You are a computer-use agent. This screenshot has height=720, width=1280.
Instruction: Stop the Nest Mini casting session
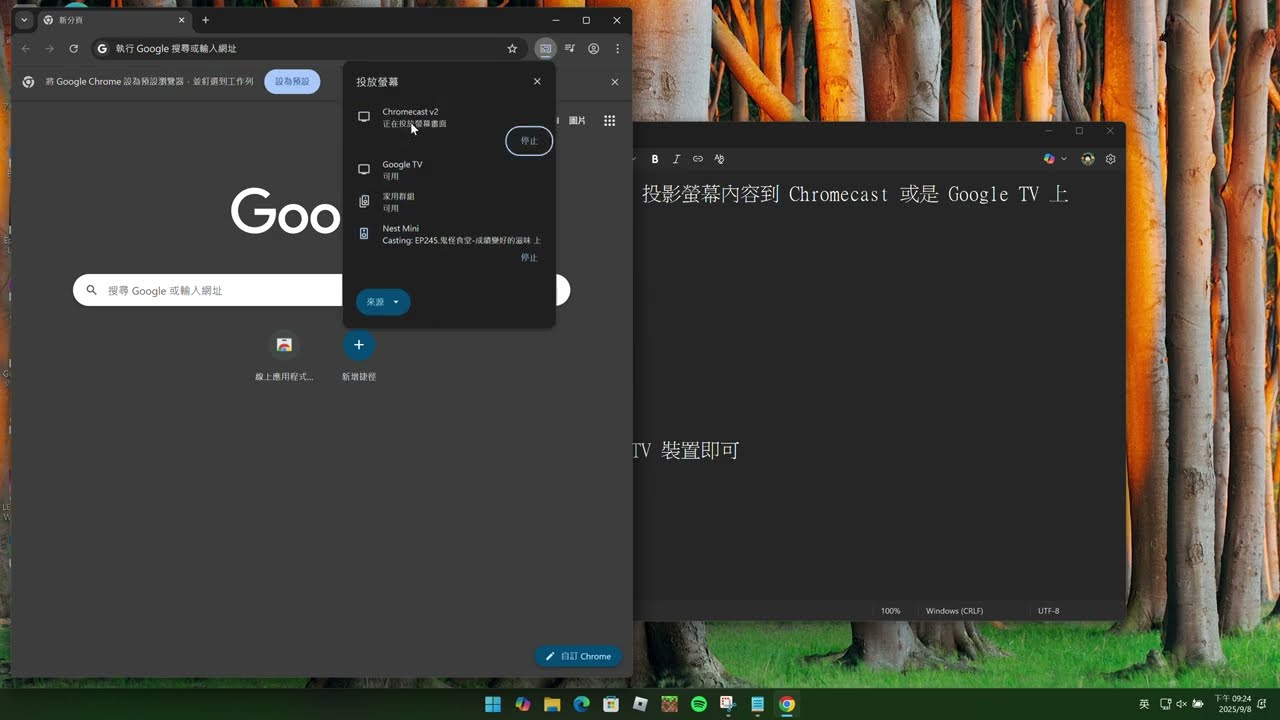[x=529, y=258]
